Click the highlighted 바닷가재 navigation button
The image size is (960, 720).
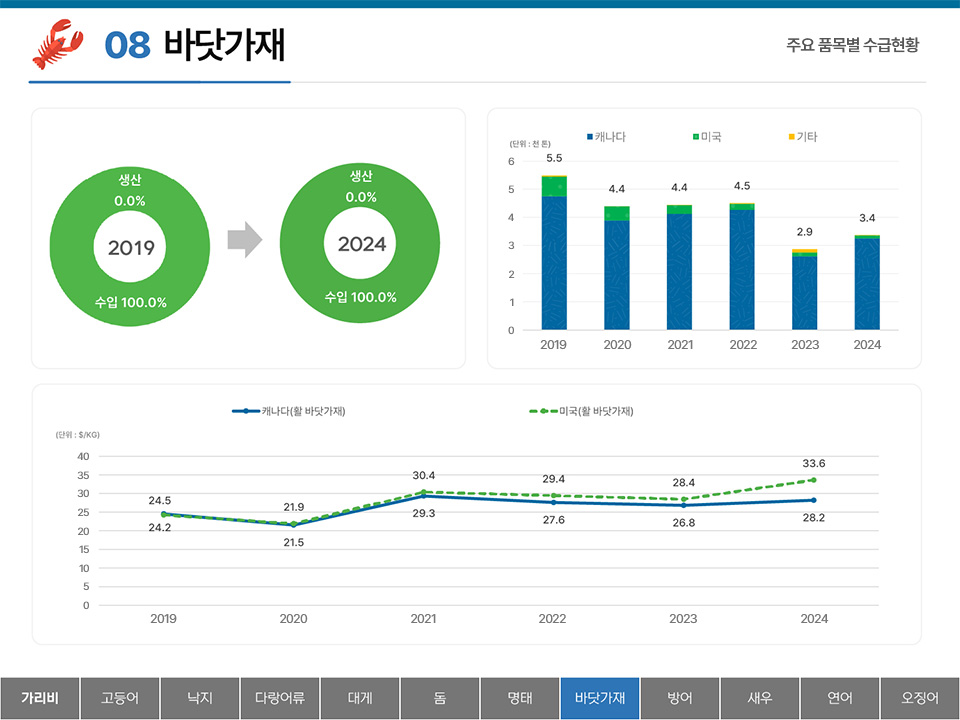[x=599, y=698]
